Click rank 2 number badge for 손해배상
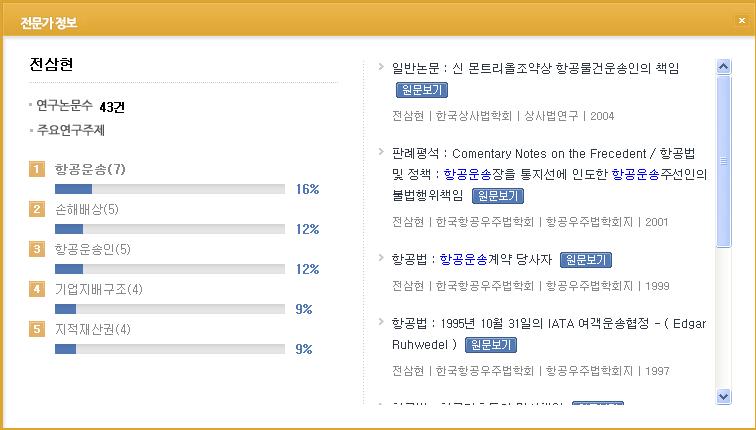Screen dimensions: 756x430 [x=37, y=209]
